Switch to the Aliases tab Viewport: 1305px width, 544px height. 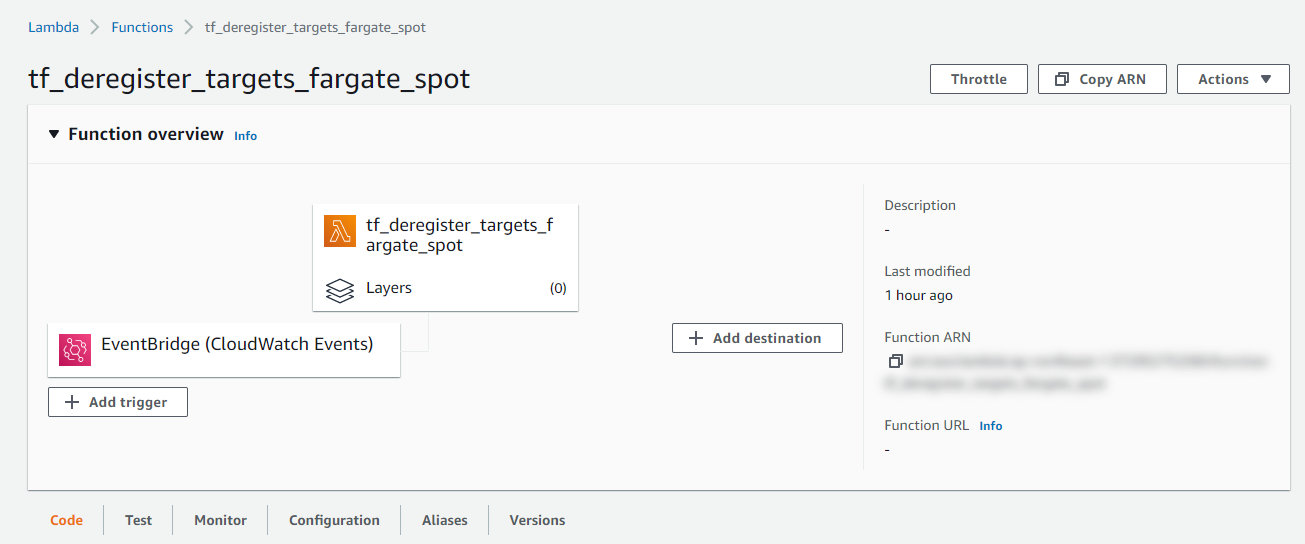coord(445,520)
